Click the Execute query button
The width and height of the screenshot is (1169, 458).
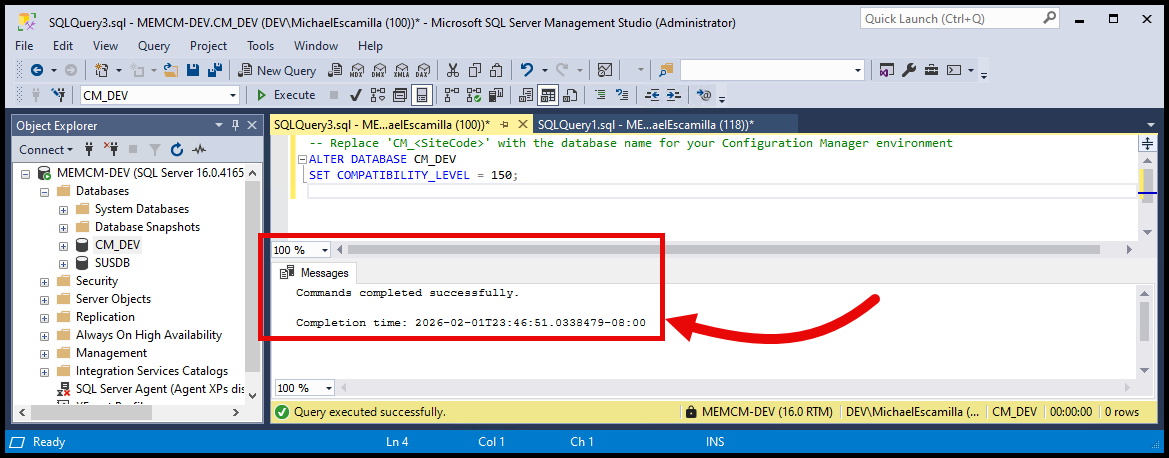point(285,95)
